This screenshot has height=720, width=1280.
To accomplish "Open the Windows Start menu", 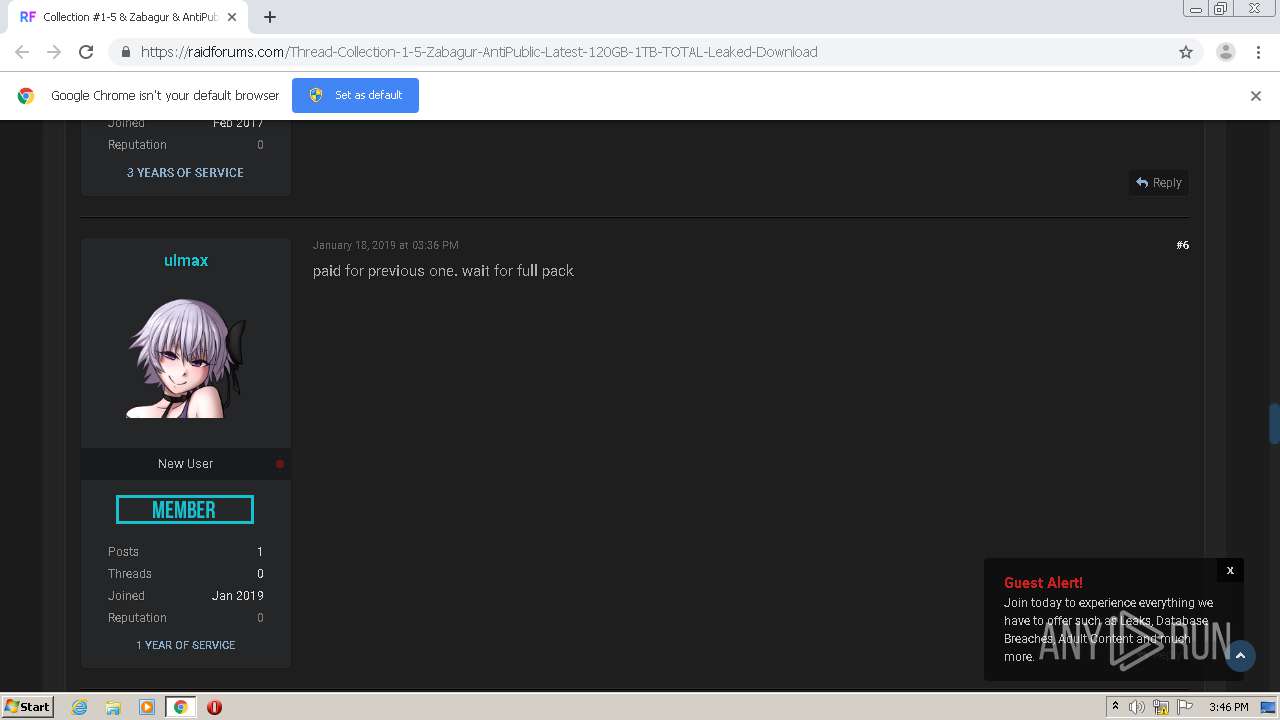I will [27, 707].
